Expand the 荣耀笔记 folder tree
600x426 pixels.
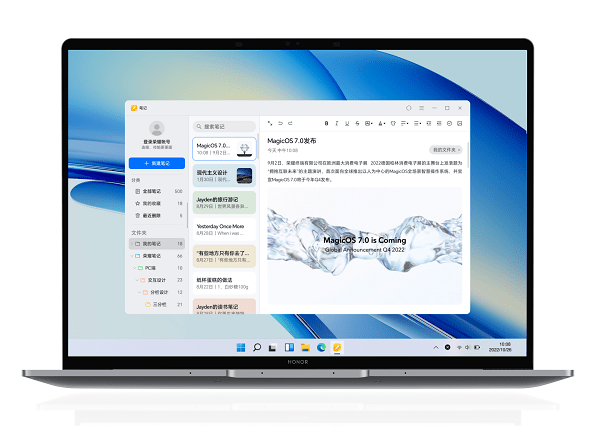tap(133, 255)
